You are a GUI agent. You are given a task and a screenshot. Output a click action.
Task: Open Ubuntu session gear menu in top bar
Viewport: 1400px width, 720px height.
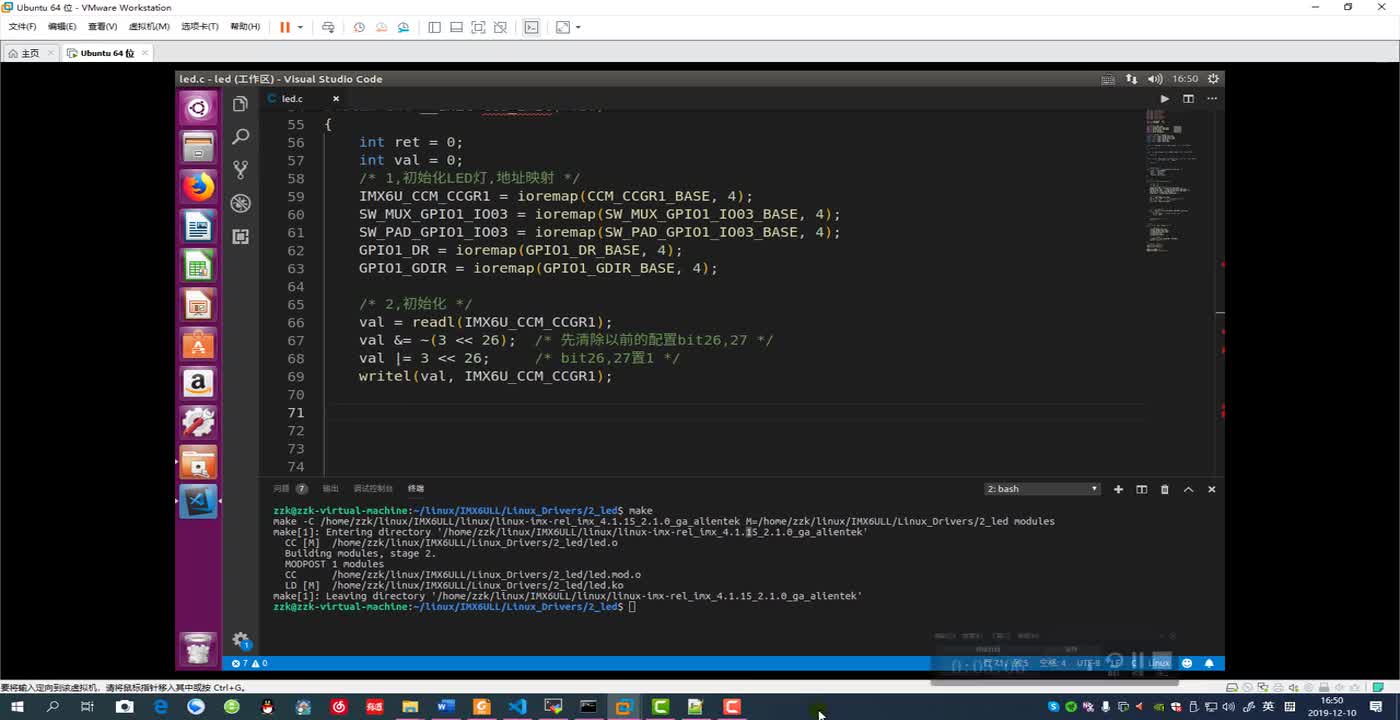tap(1213, 78)
